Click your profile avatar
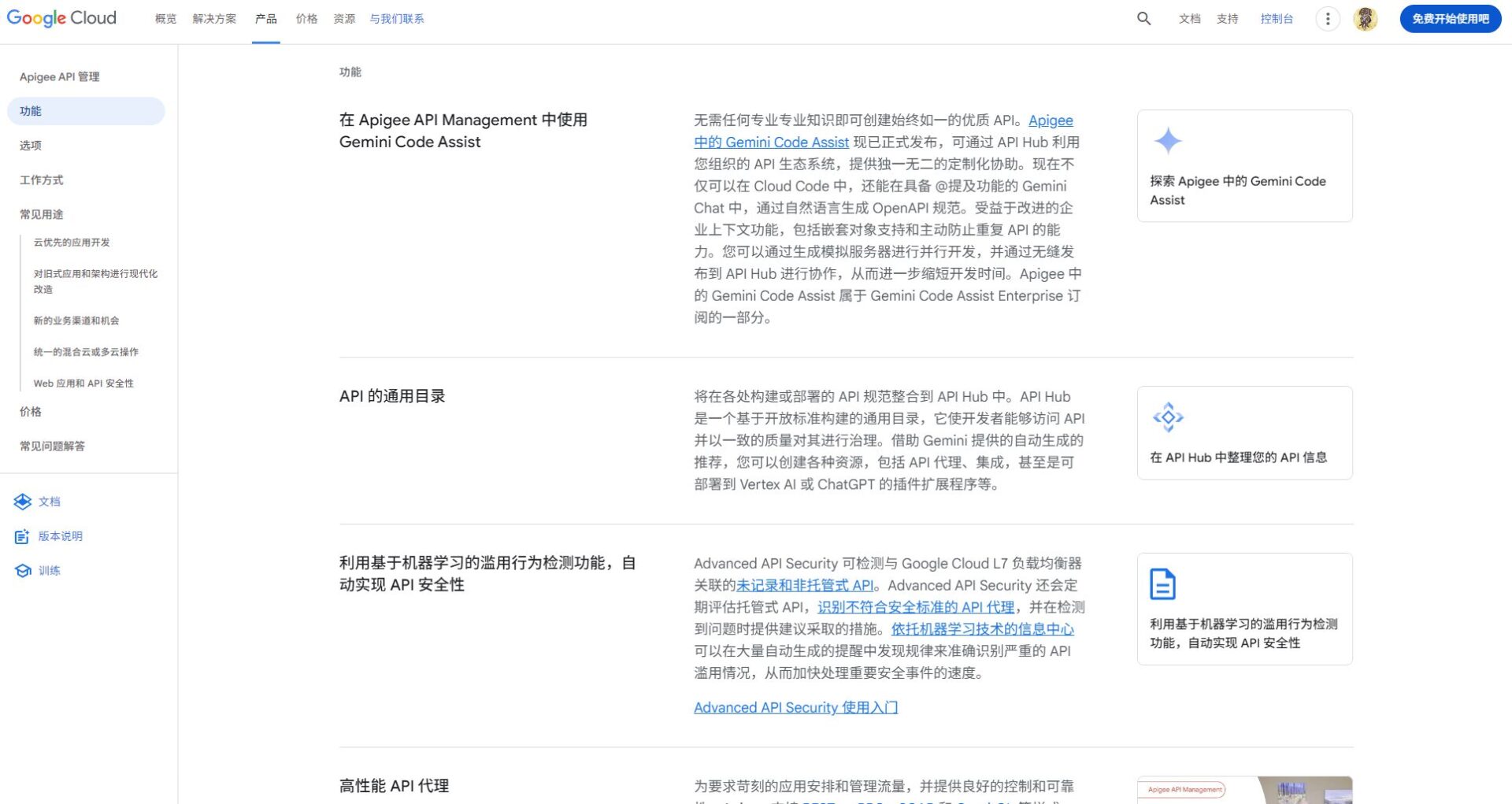 pos(1366,18)
